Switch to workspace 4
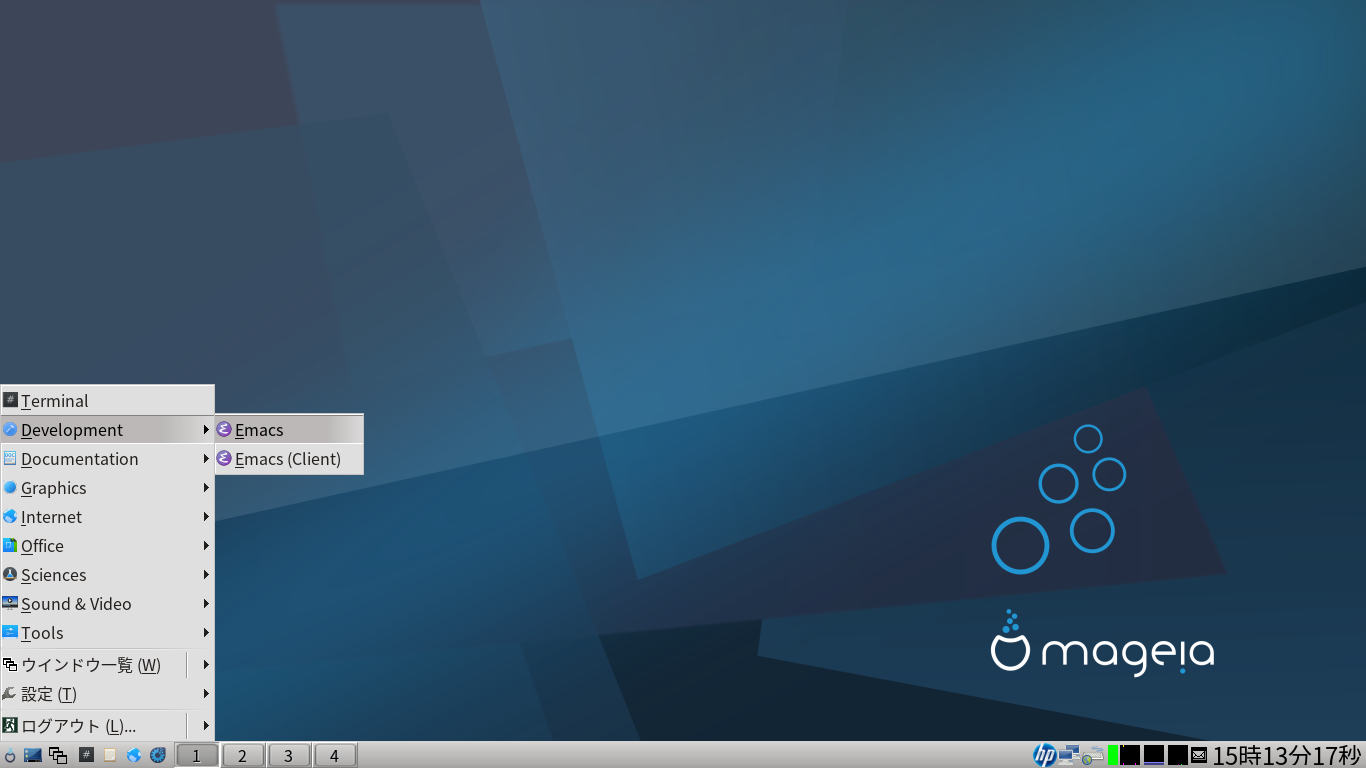 point(335,755)
